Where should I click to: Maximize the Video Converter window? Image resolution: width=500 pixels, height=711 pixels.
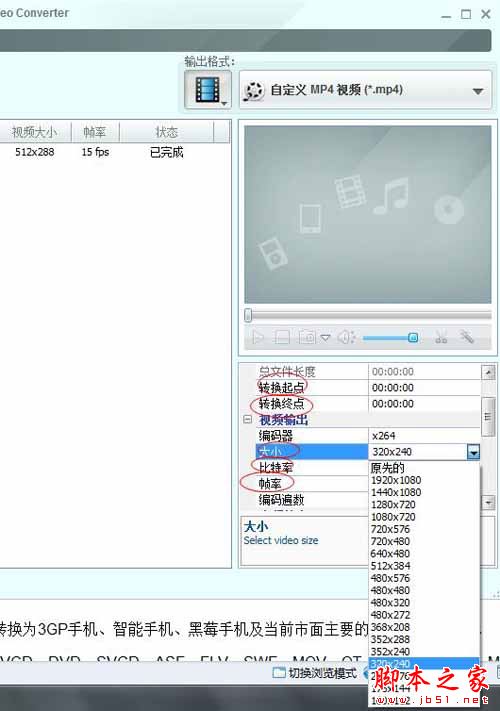[466, 15]
